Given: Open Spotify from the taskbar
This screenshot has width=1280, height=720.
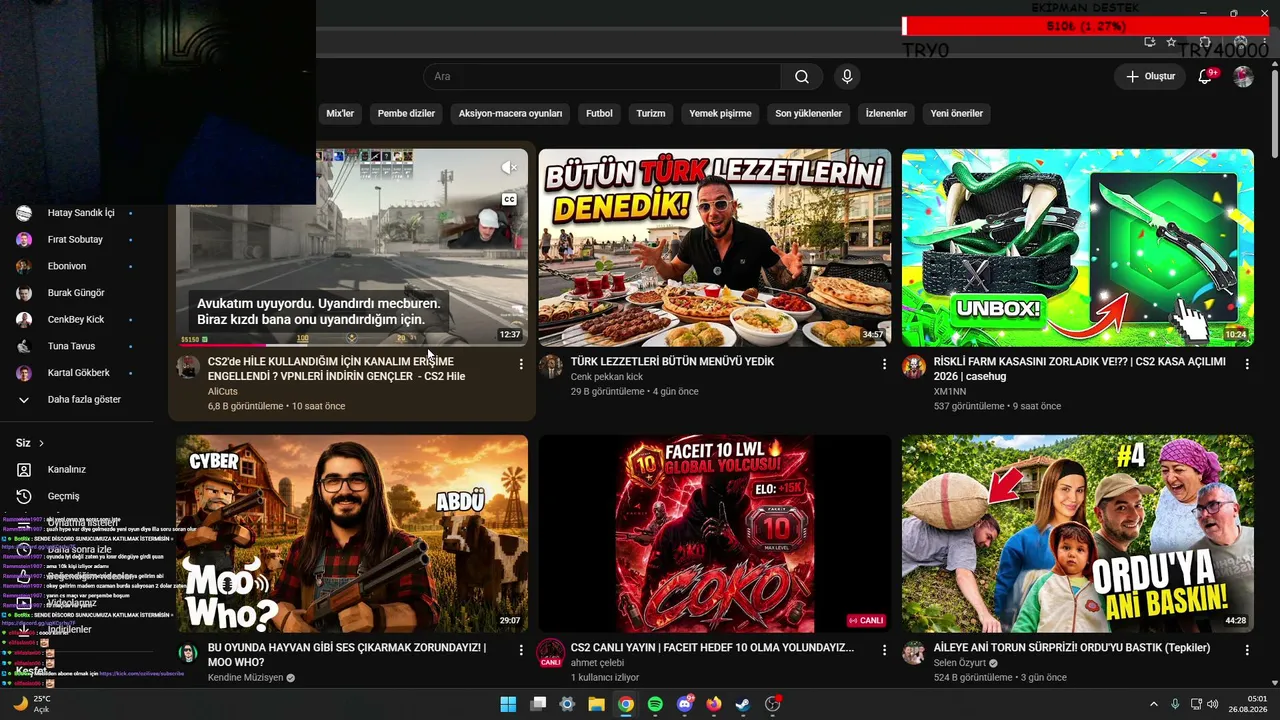Looking at the screenshot, I should click(x=655, y=704).
